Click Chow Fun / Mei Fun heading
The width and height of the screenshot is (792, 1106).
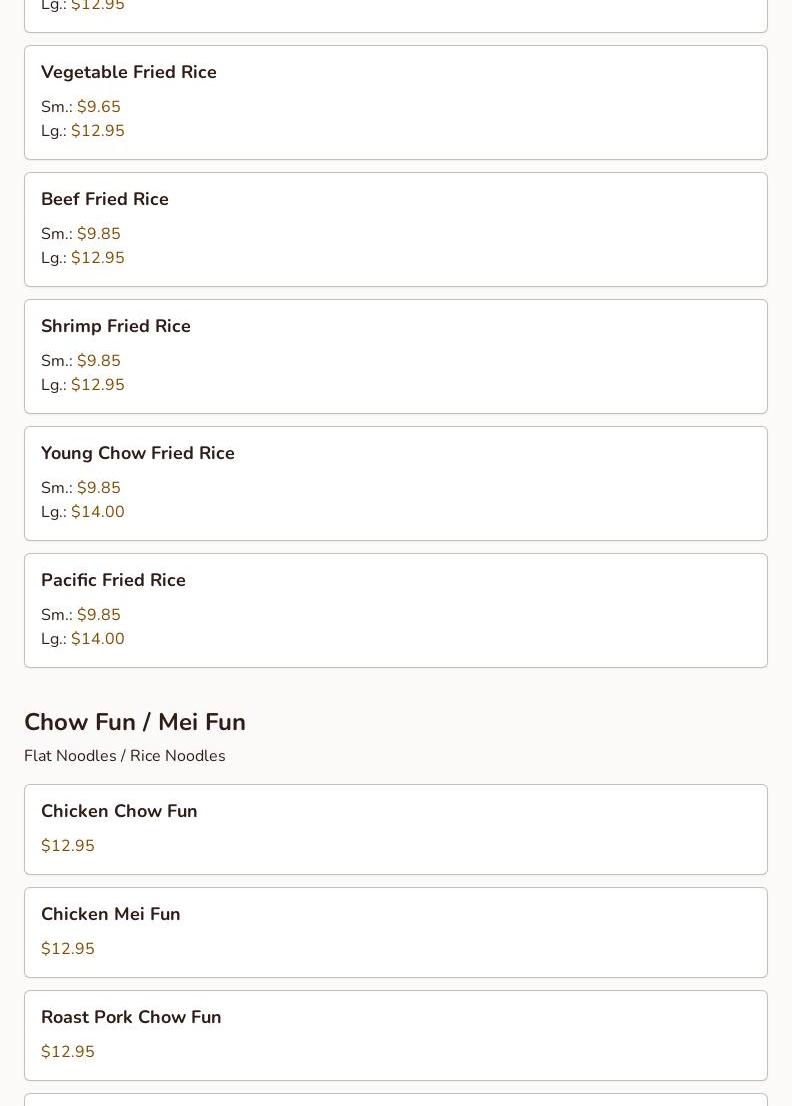click(x=135, y=722)
